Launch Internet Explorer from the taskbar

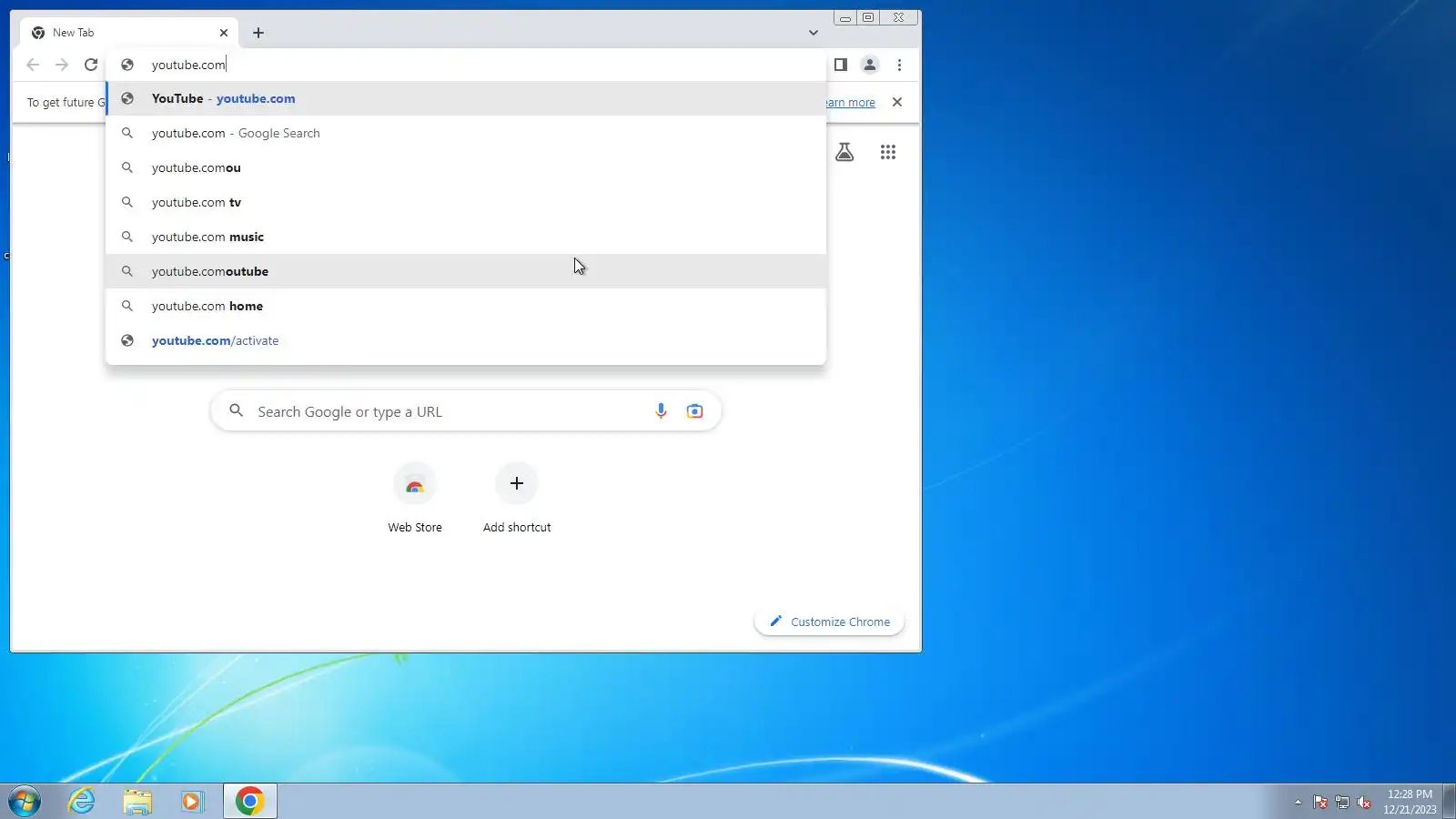pyautogui.click(x=82, y=802)
